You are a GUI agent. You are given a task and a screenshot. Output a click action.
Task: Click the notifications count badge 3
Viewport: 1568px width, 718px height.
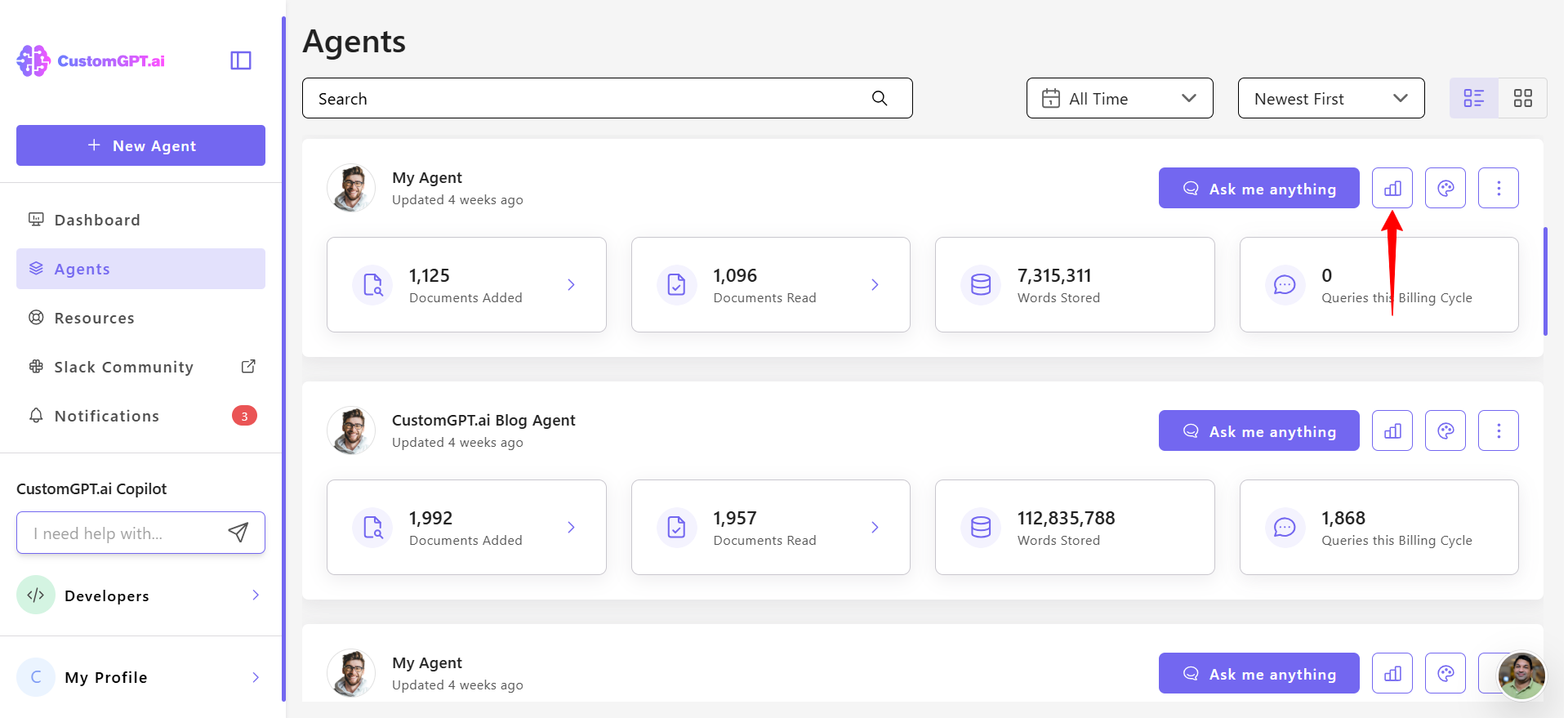tap(244, 416)
